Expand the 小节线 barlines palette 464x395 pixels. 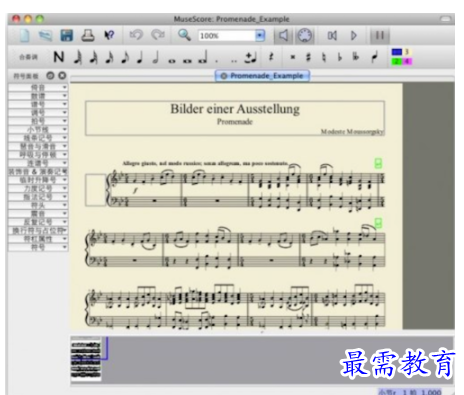(x=38, y=129)
